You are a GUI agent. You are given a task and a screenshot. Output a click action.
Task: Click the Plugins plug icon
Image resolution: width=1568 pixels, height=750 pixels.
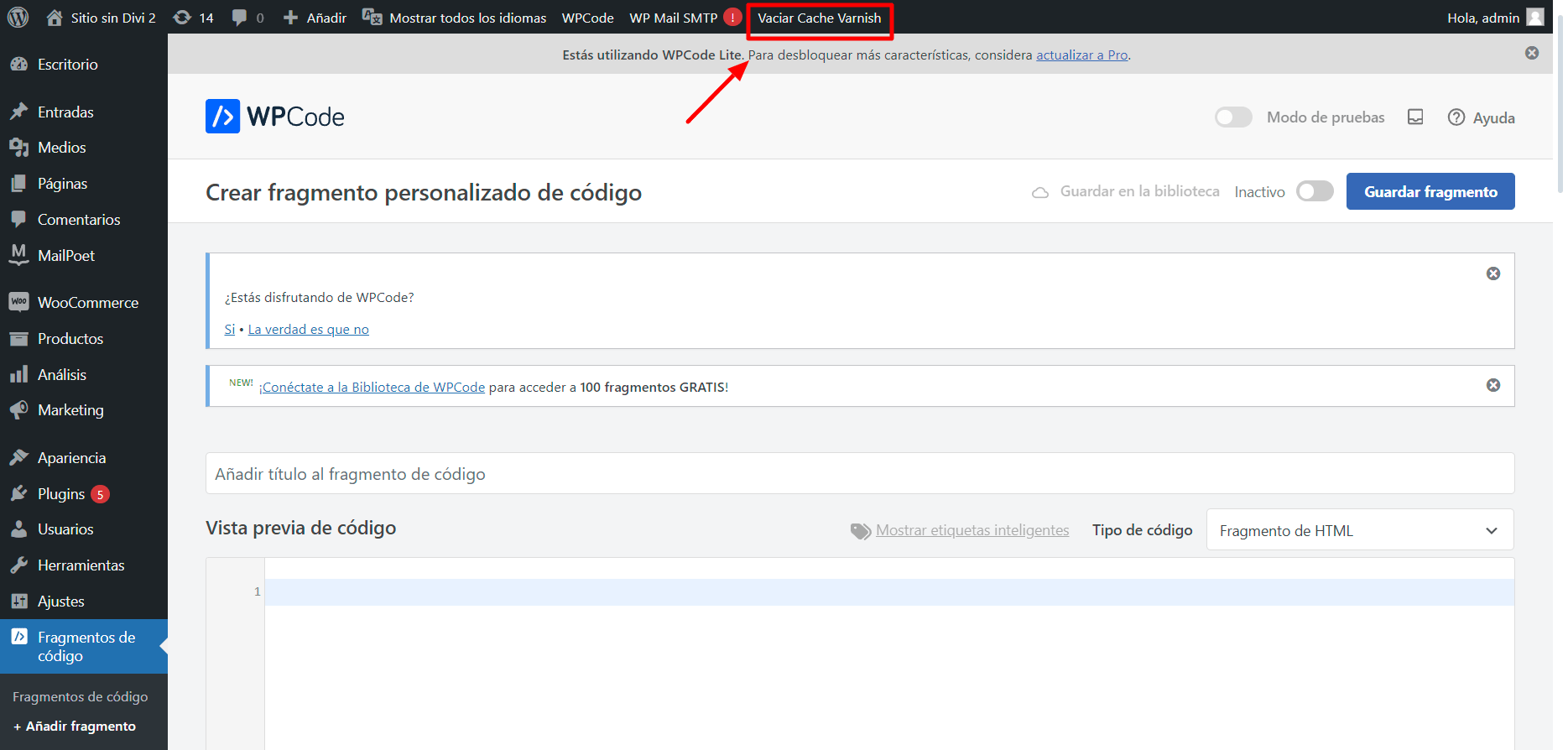click(19, 493)
